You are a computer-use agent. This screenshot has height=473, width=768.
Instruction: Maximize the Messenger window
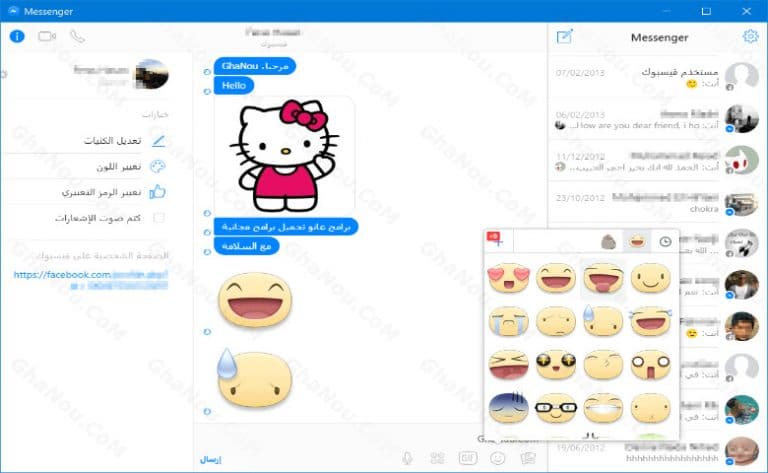click(x=706, y=11)
